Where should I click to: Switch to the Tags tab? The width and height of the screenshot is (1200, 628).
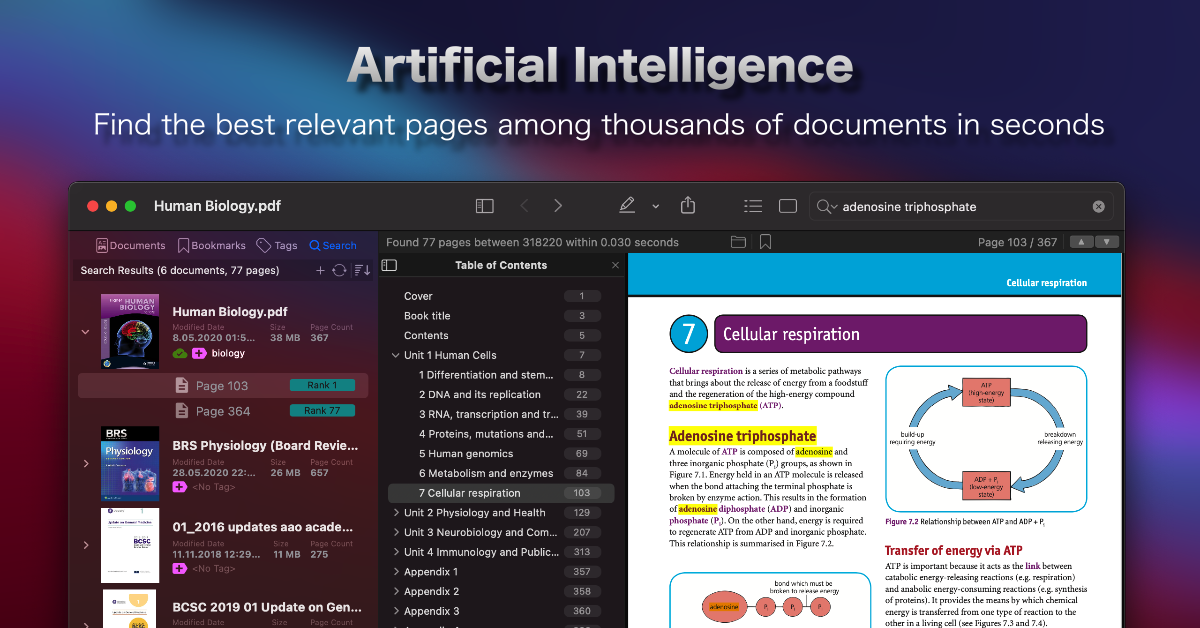tap(277, 245)
